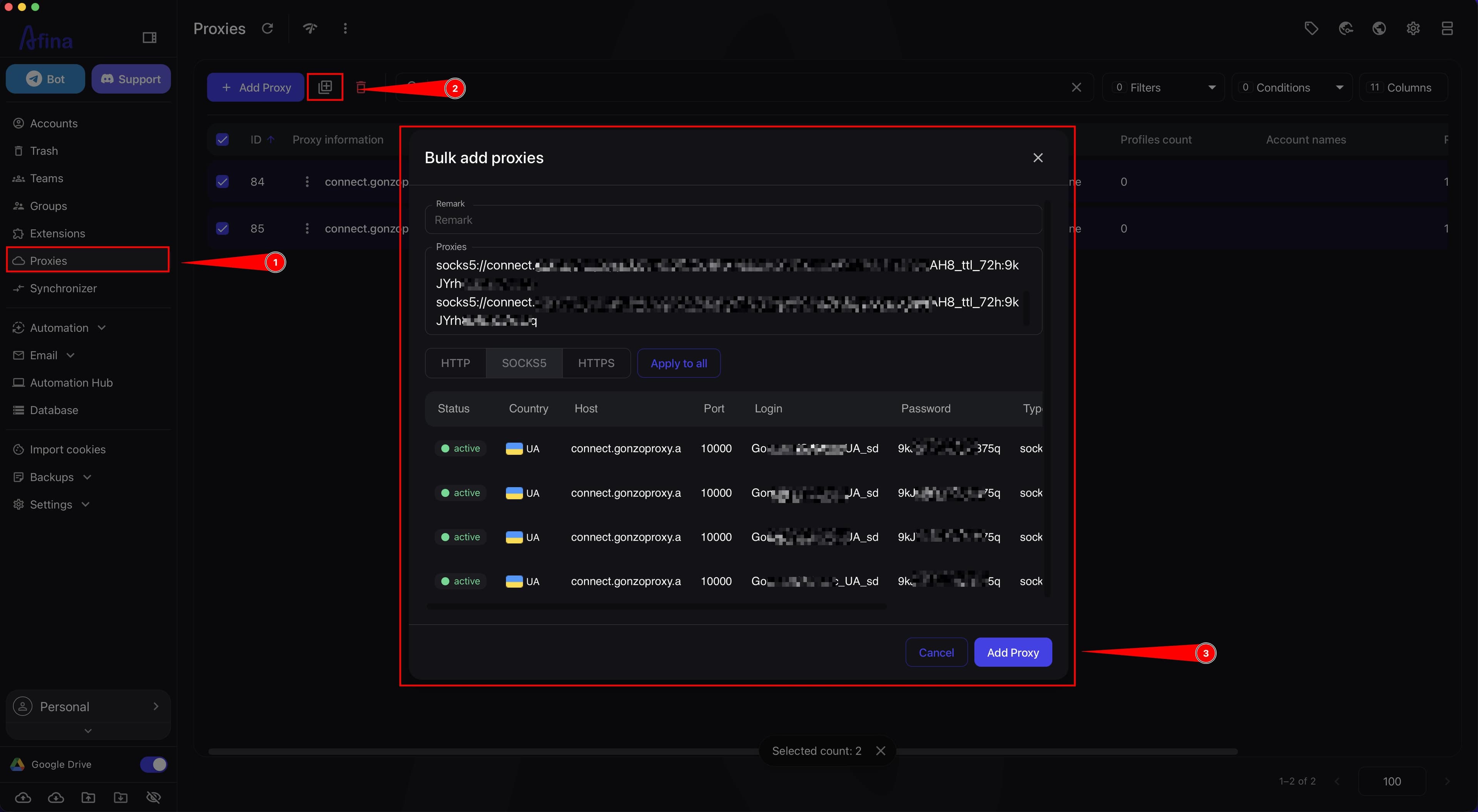Screen dimensions: 1478x812
Task: Click the check proxies wifi icon
Action: coord(310,28)
